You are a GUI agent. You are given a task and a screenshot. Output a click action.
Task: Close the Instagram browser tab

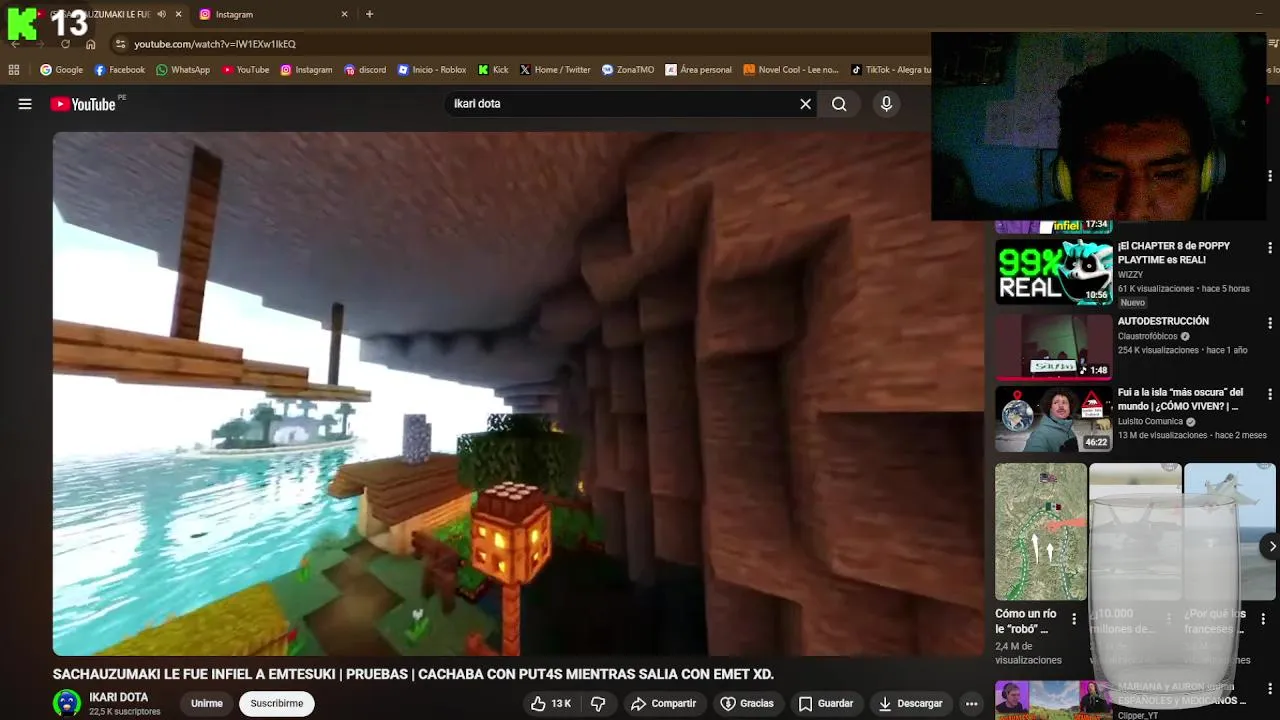[344, 14]
